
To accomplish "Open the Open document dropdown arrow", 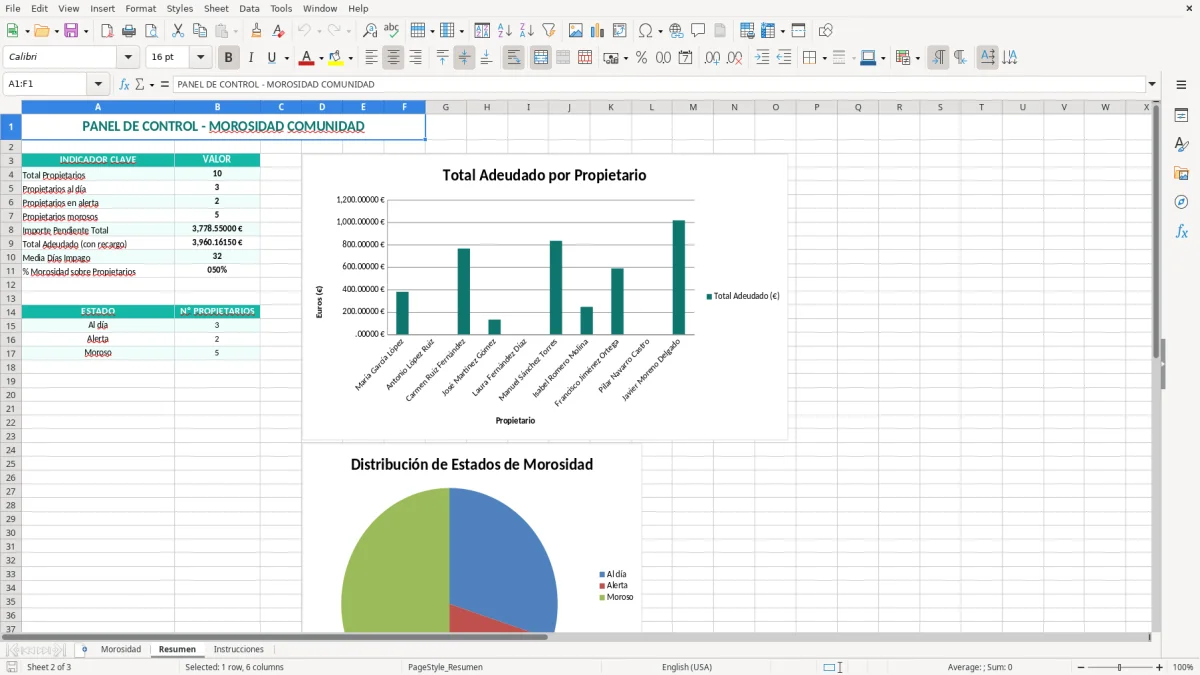I will (57, 31).
